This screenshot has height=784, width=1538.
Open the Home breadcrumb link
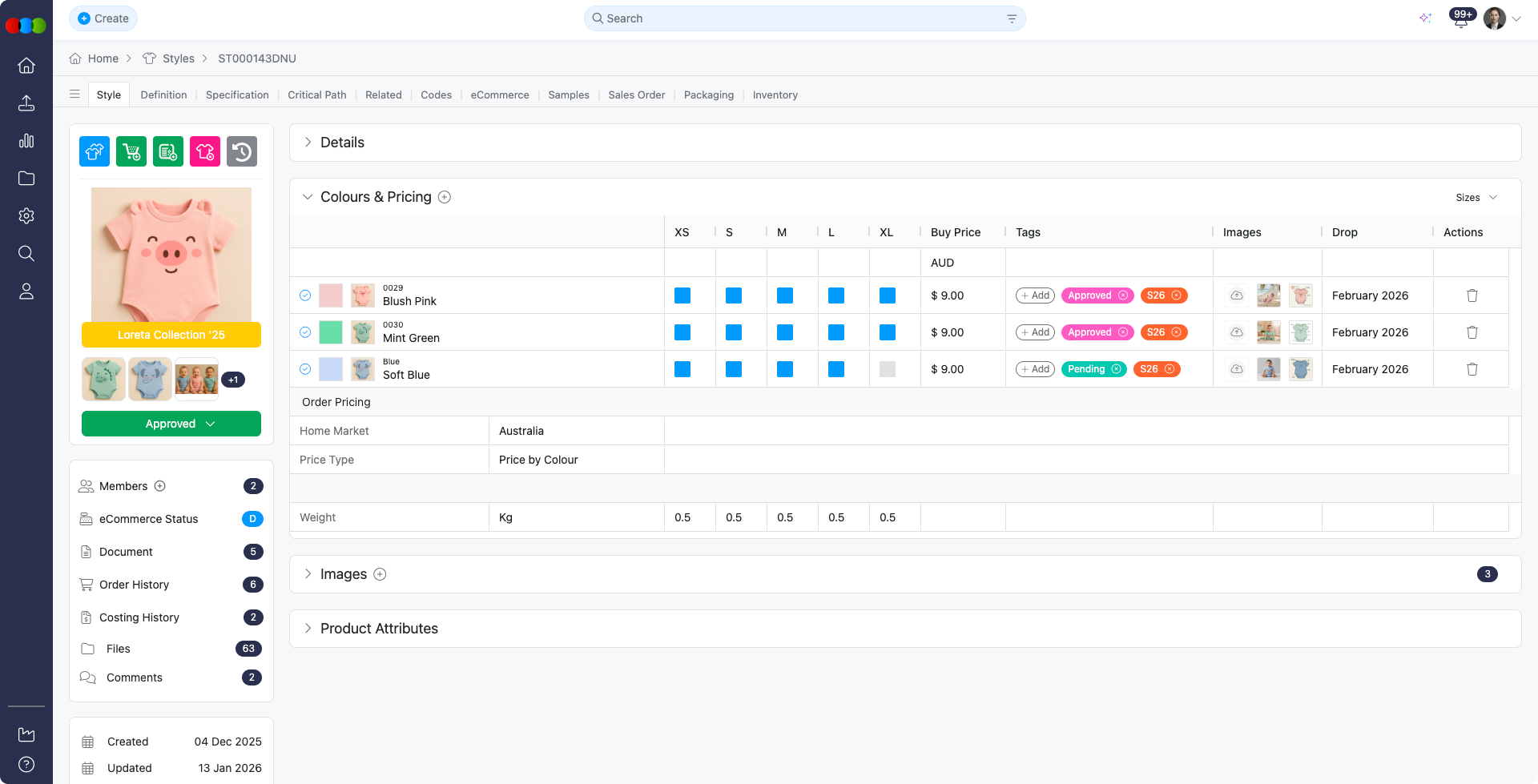[x=103, y=58]
